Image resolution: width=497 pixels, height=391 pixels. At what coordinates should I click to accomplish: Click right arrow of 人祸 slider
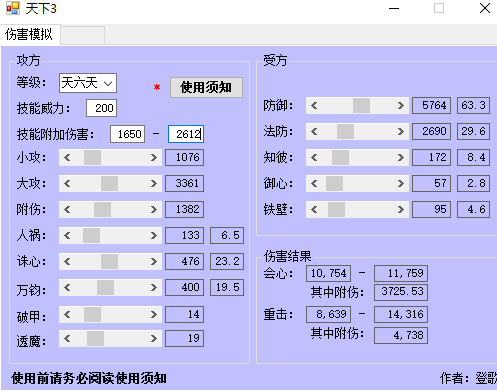coord(154,235)
